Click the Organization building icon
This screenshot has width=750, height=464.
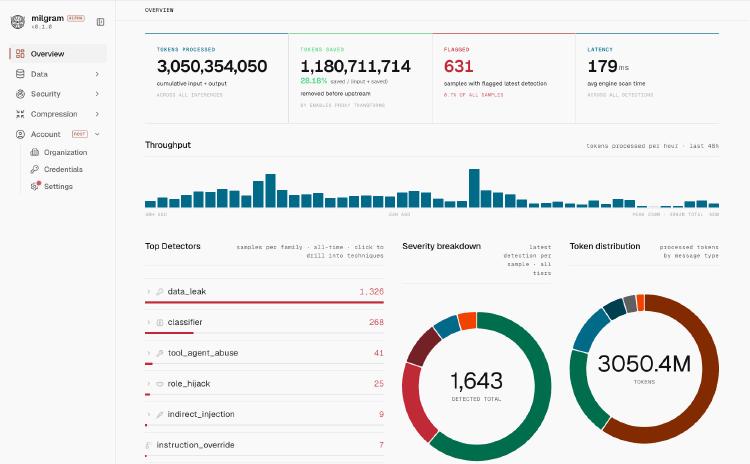pos(34,152)
